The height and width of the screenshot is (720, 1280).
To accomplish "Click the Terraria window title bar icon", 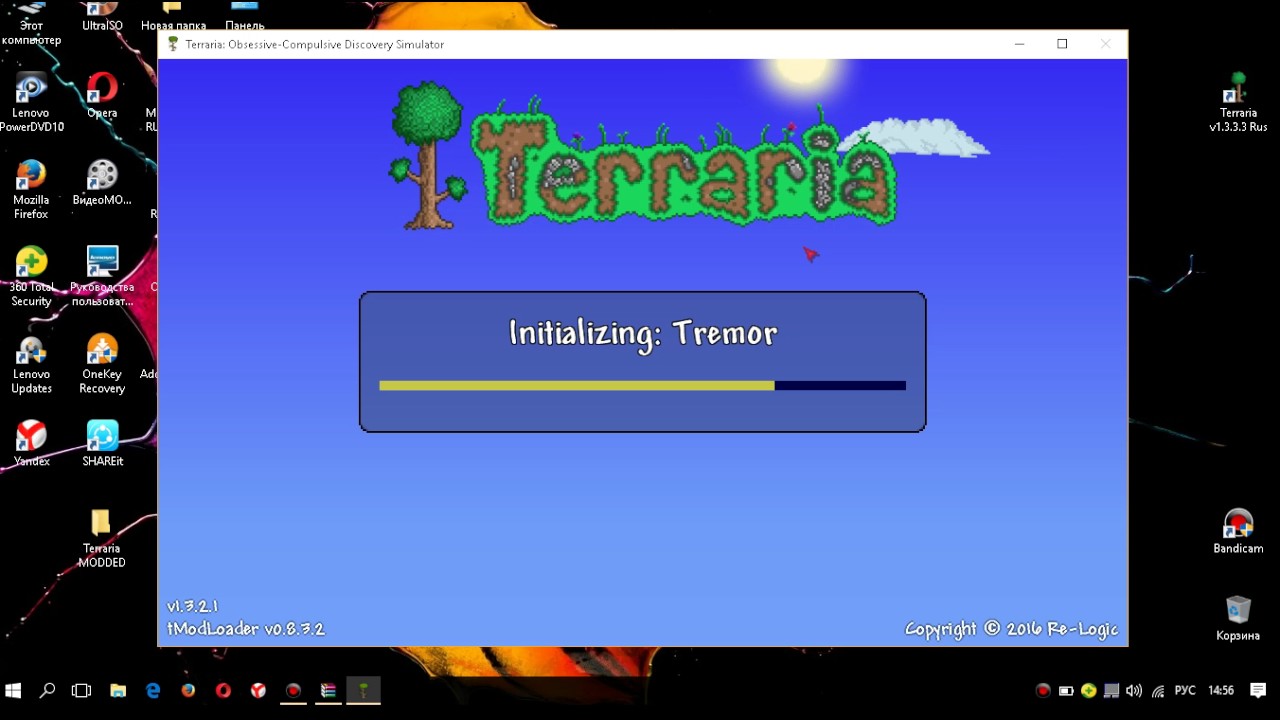I will pos(173,44).
